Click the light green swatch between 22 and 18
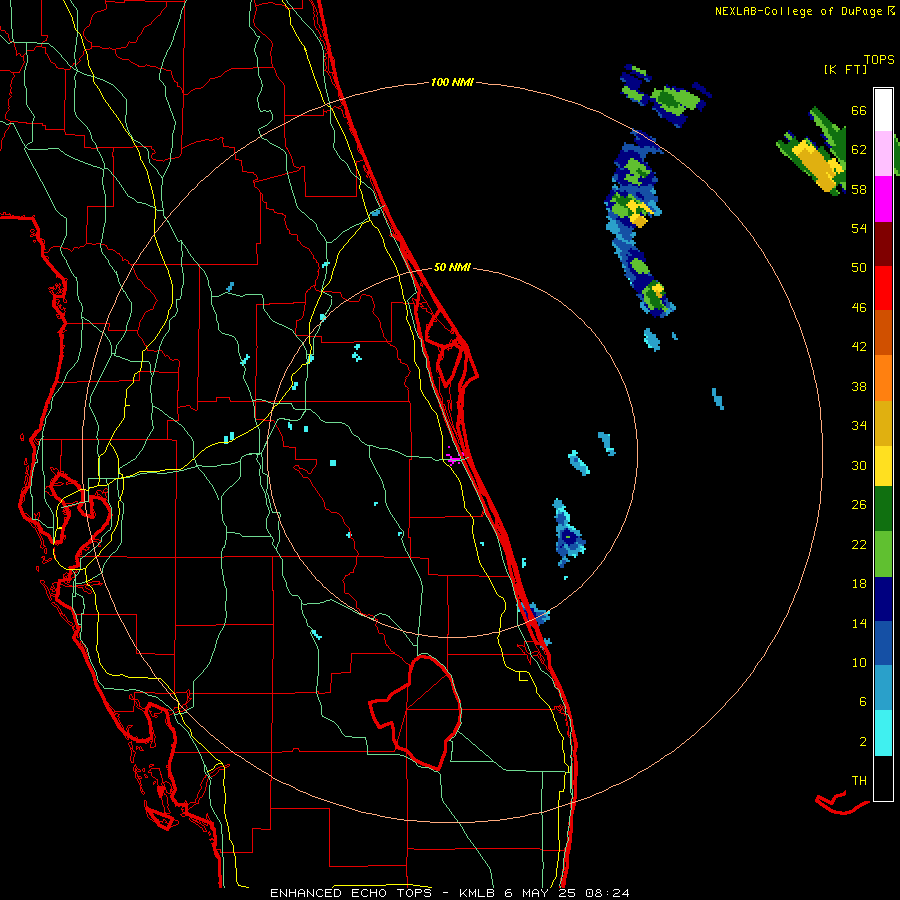 tap(883, 554)
